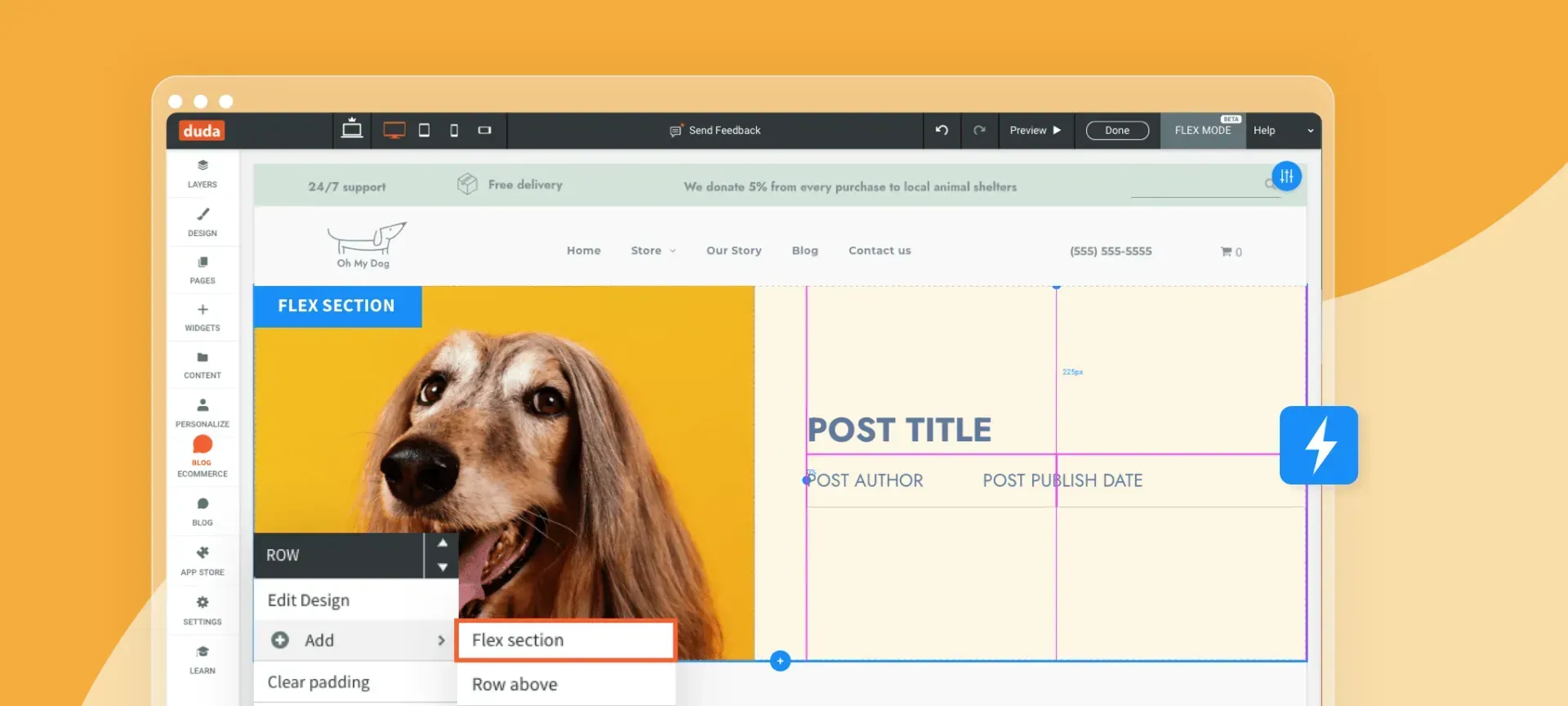Click the Duda logo
This screenshot has width=1568, height=706.
tap(202, 131)
